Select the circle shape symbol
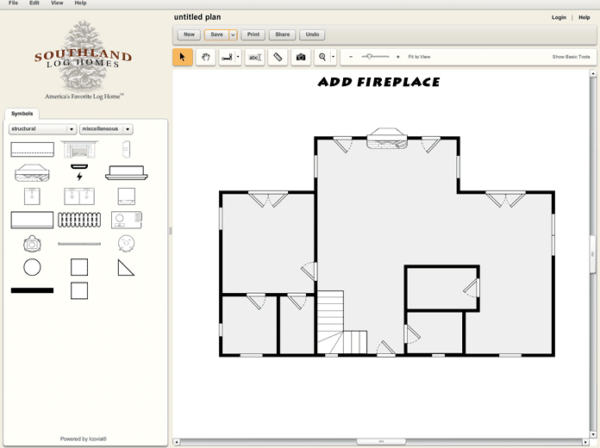The image size is (600, 448). 32,267
